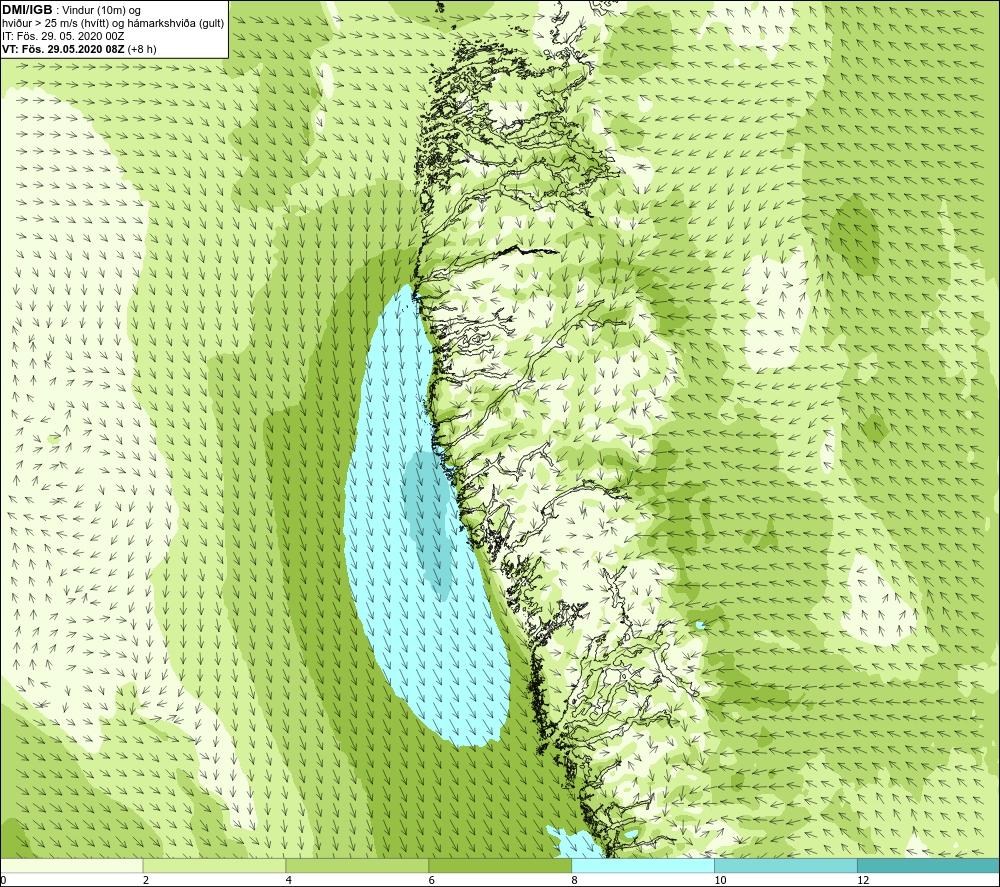This screenshot has width=1000, height=887.
Task: Click the darker teal wind core offshore
Action: point(427,523)
